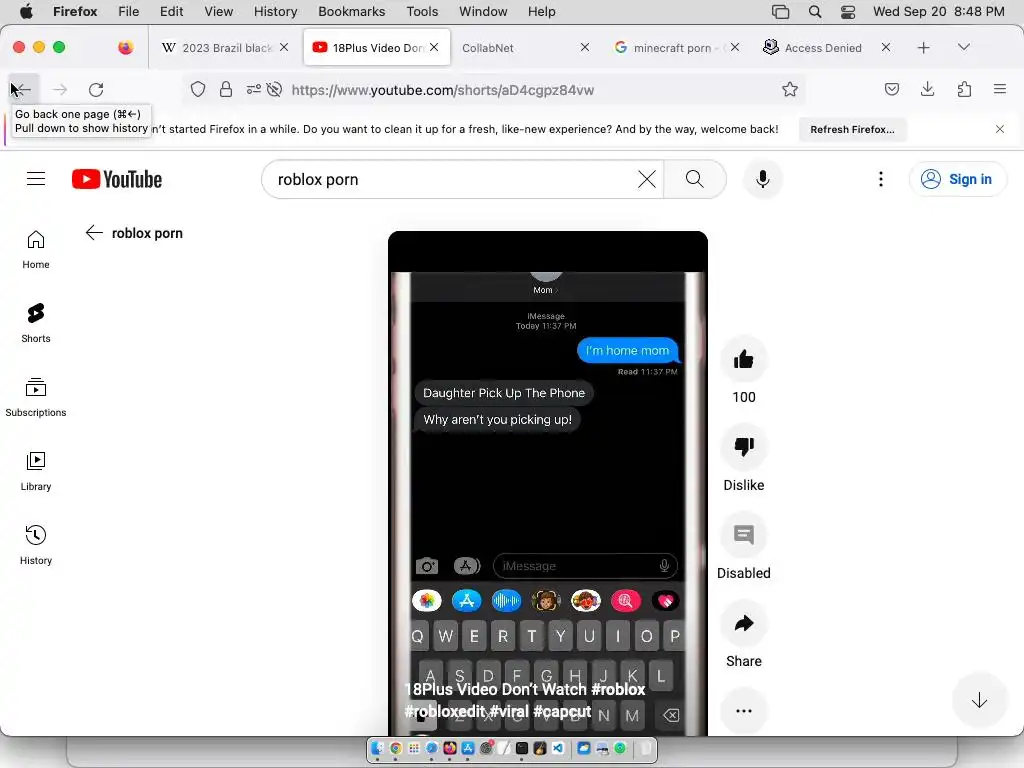The image size is (1024, 768).
Task: List all tabs dropdown
Action: pos(963,47)
